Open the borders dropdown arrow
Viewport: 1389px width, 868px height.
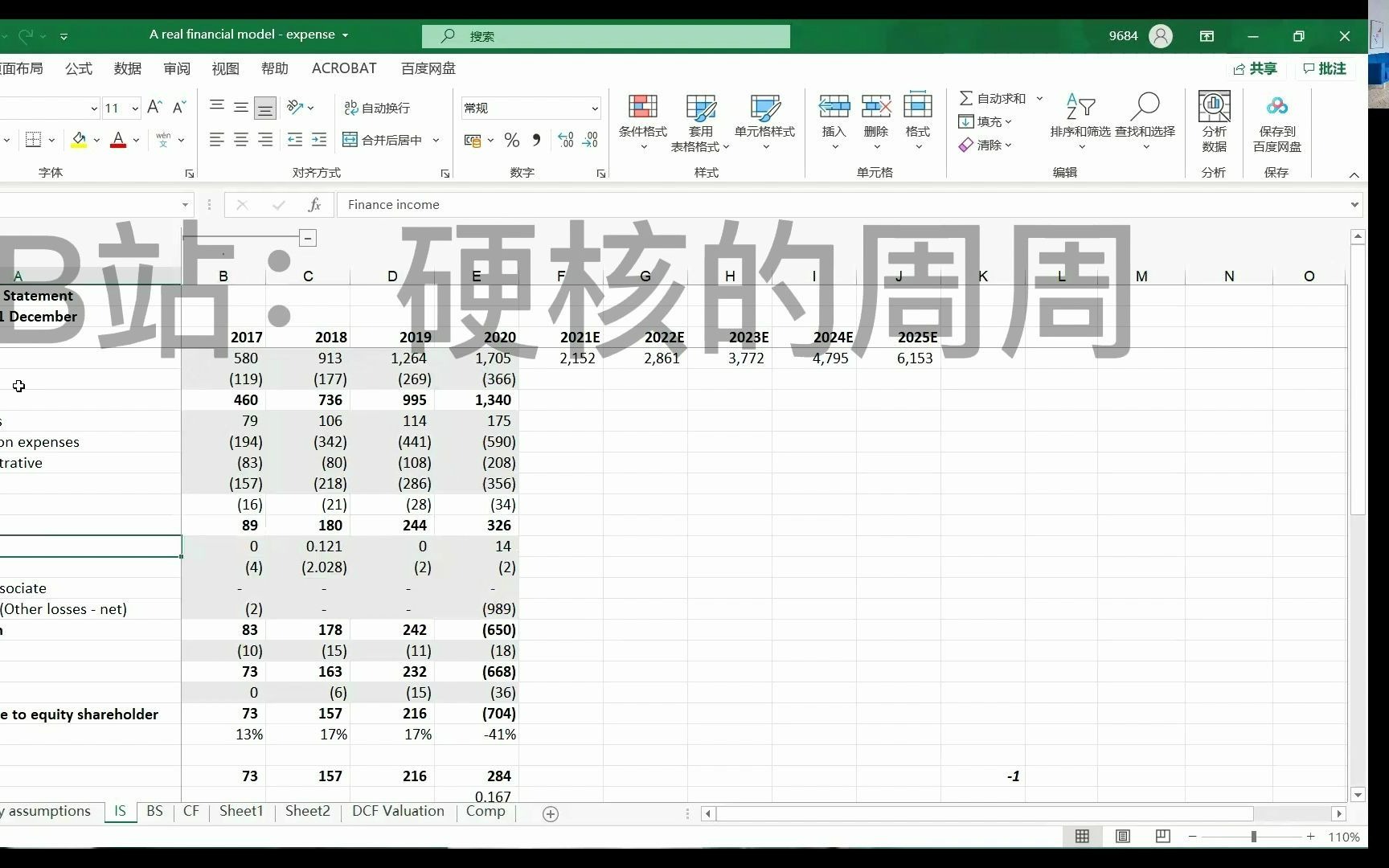pyautogui.click(x=51, y=140)
